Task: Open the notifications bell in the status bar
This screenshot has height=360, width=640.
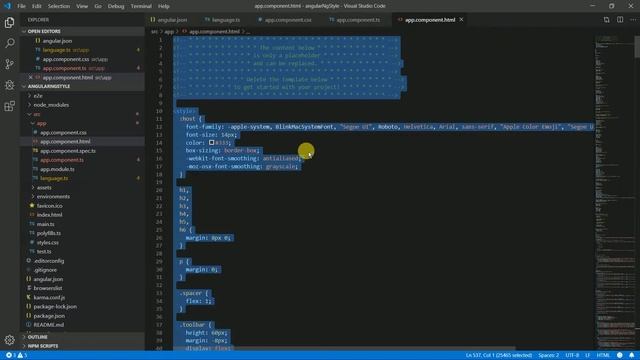Action: pyautogui.click(x=631, y=355)
